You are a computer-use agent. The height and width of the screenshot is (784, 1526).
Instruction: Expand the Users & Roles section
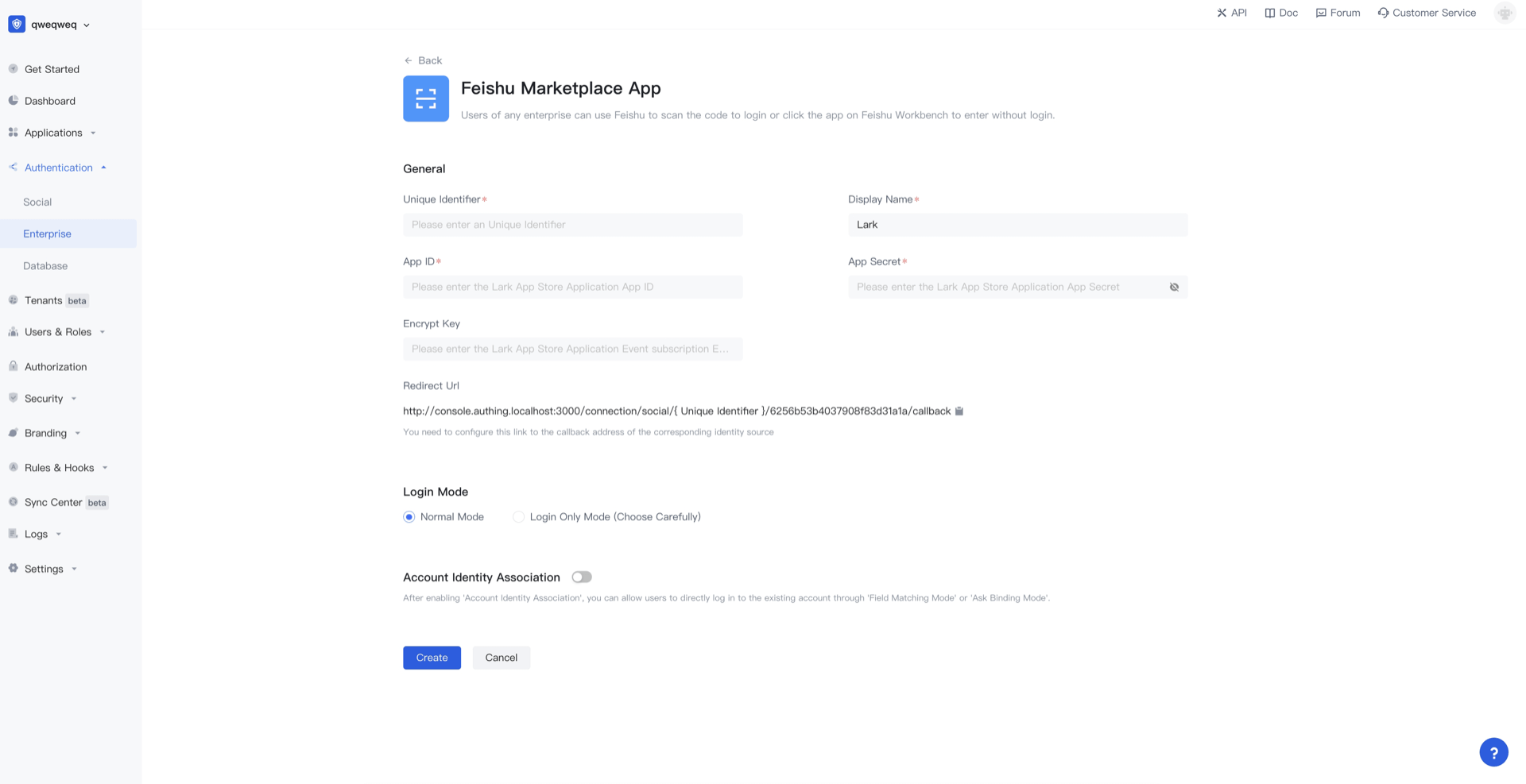click(x=58, y=332)
